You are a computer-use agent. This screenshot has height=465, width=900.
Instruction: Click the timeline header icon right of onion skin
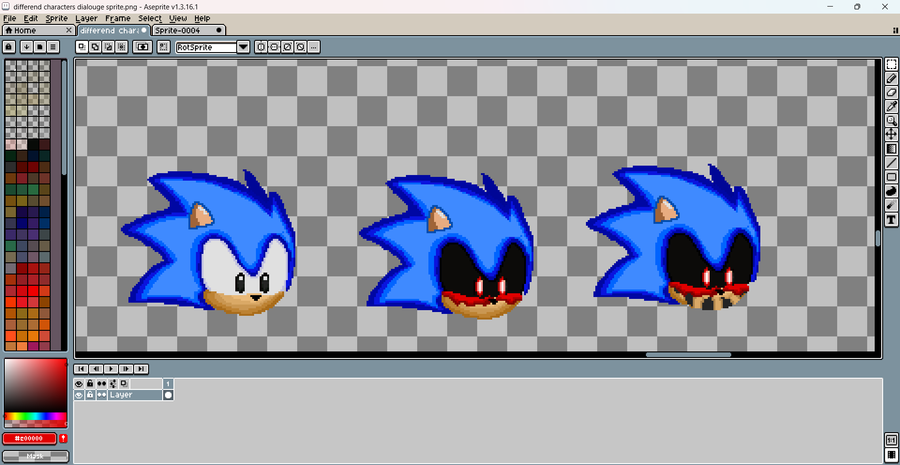tap(124, 383)
